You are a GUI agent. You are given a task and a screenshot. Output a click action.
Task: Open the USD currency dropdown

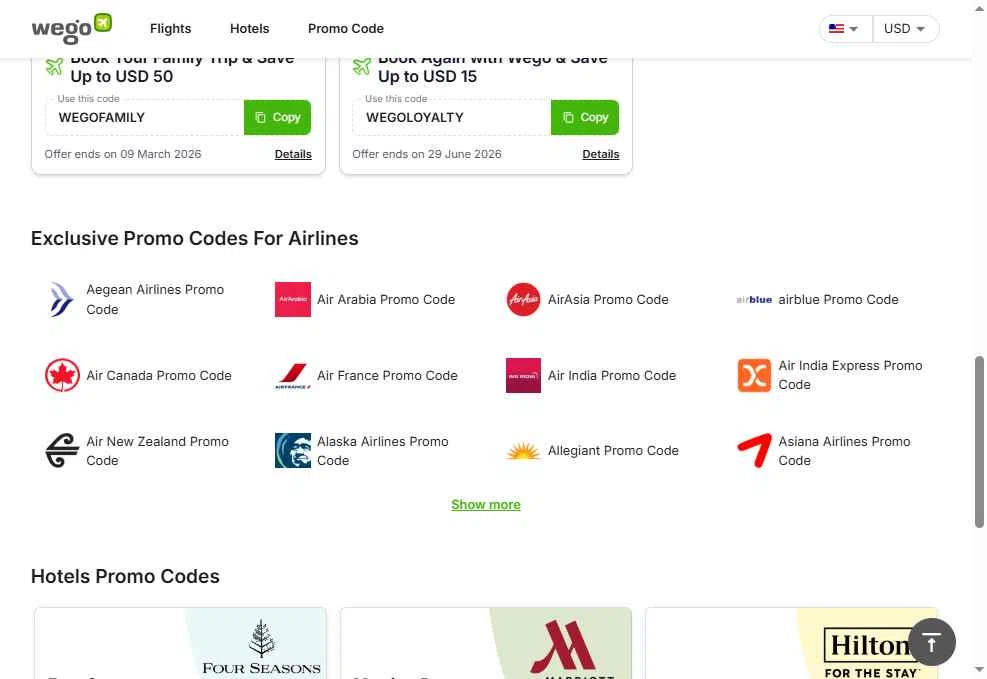tap(905, 29)
